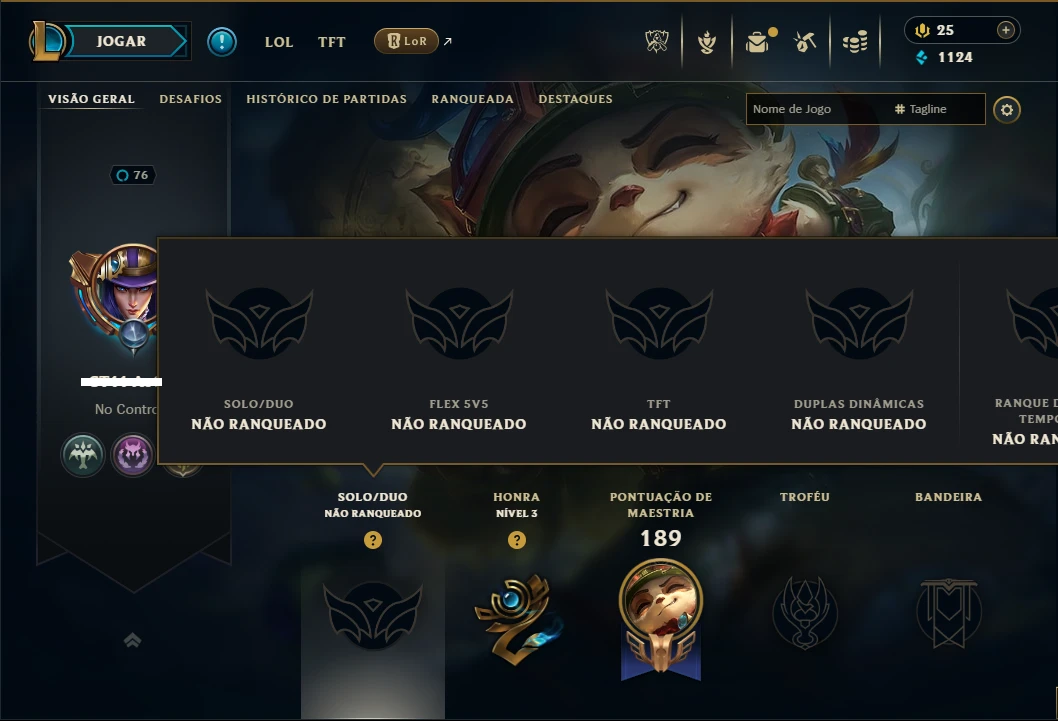Click the Nome de Jogo search field
Viewport: 1058px width, 721px height.
(816, 109)
